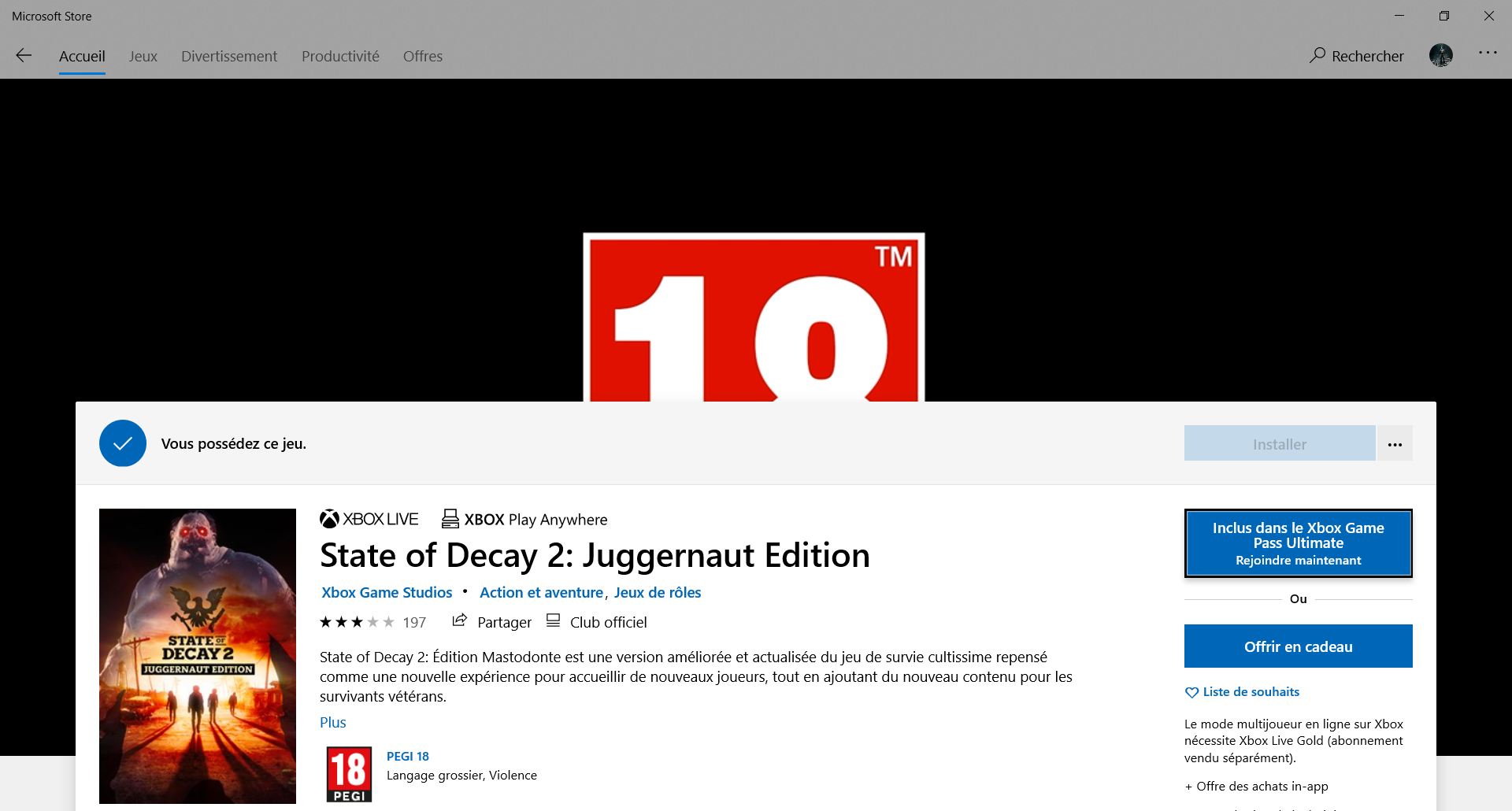Click the 'Langage grossier, Violence' text
This screenshot has width=1512, height=811.
461,776
